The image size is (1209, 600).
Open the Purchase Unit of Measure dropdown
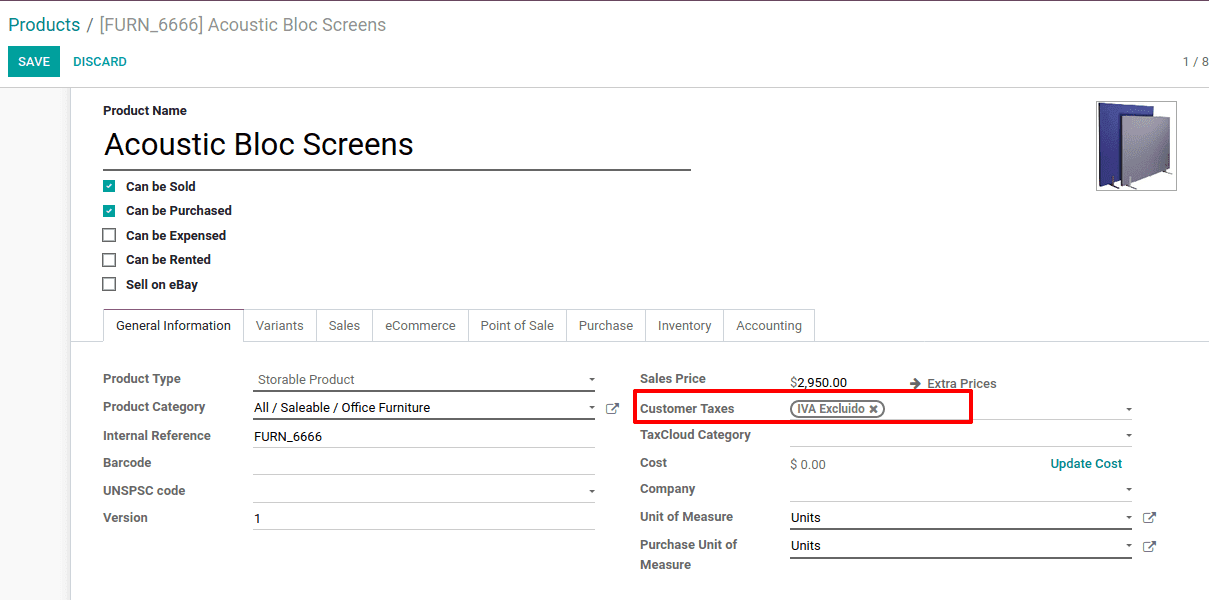pos(1129,546)
